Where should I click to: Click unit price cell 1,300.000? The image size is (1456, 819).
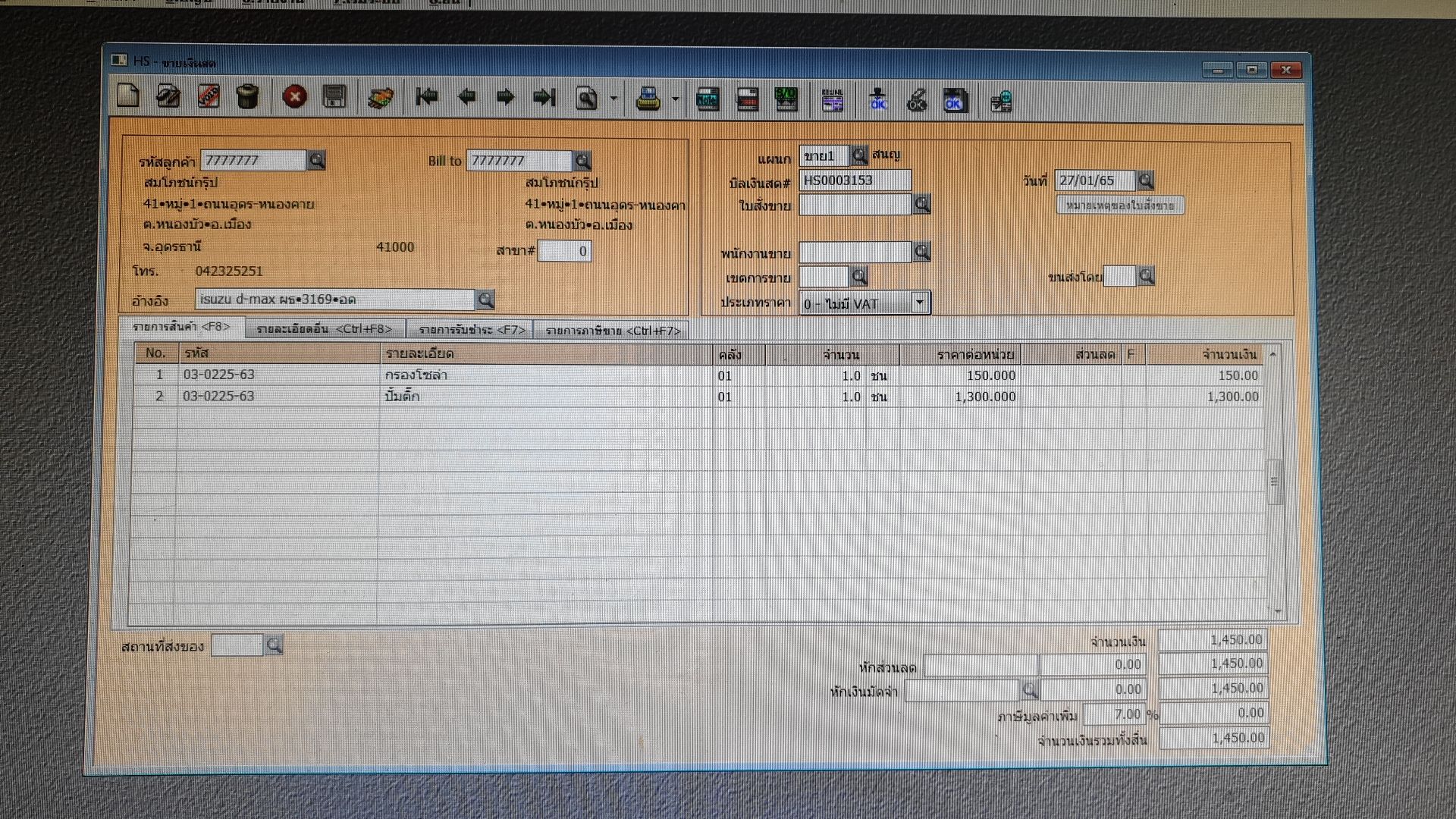960,397
